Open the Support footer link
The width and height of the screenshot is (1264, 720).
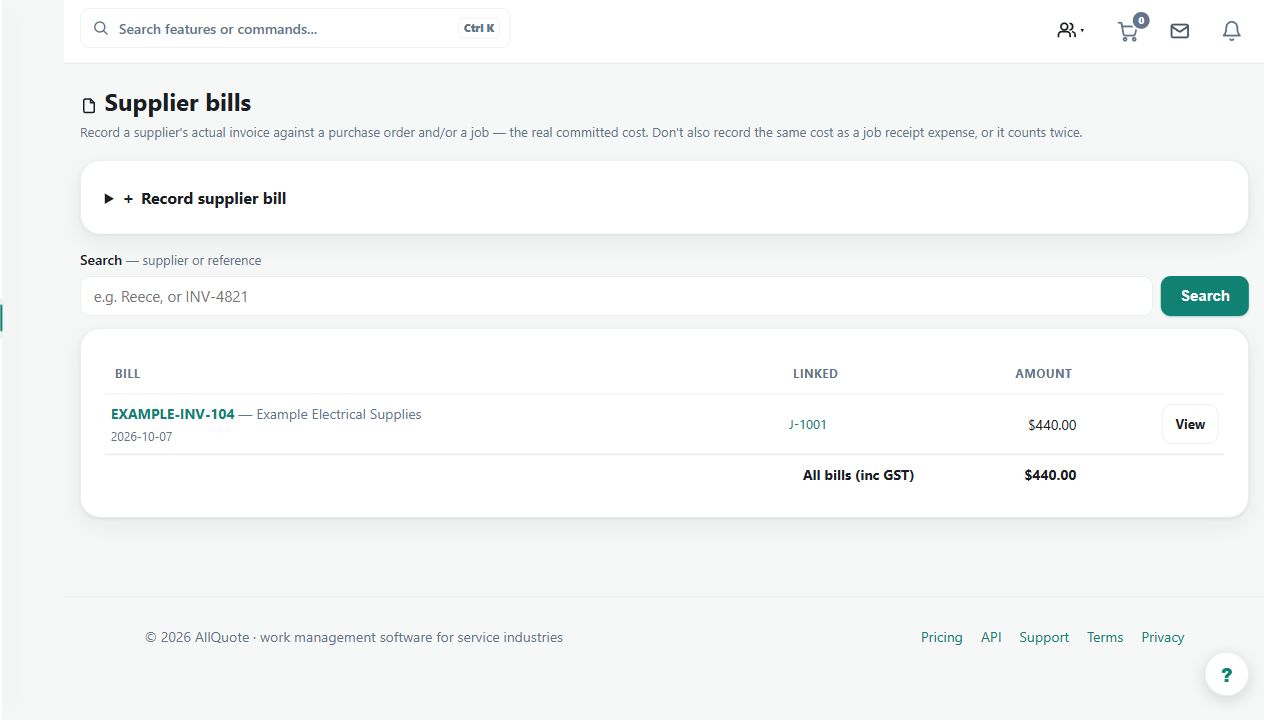(x=1044, y=637)
